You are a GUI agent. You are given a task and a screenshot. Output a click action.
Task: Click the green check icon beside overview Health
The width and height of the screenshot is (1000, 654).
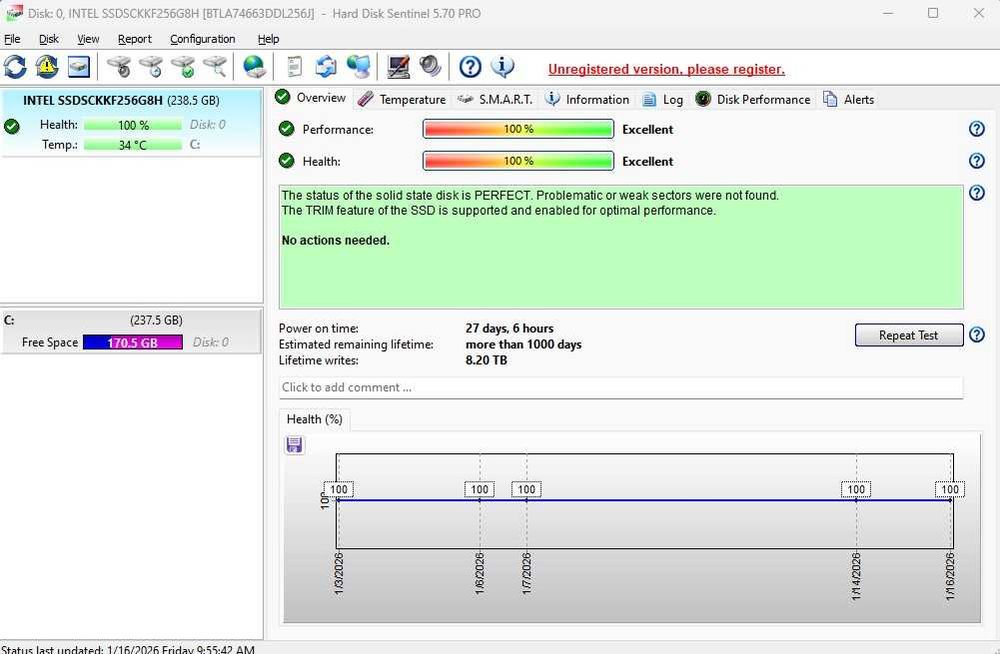point(287,161)
